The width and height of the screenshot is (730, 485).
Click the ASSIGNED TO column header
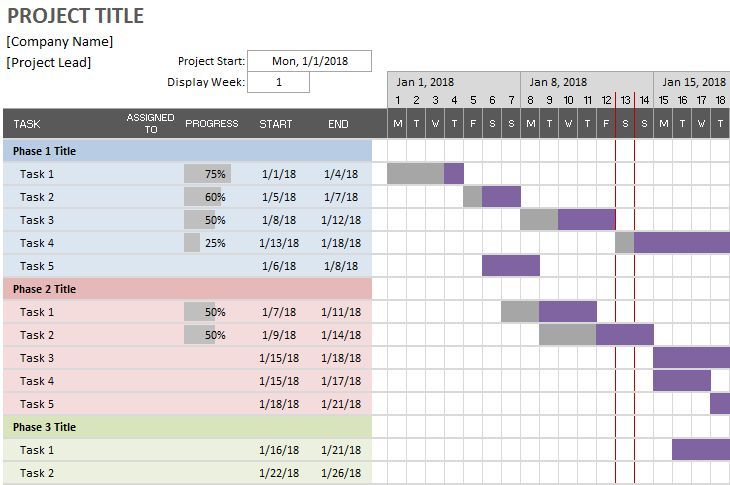[150, 123]
